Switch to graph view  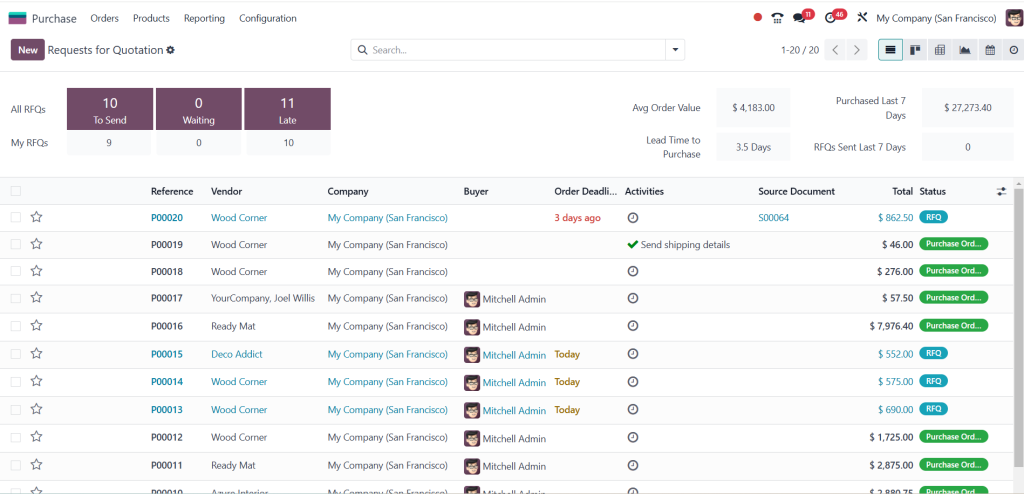[965, 50]
